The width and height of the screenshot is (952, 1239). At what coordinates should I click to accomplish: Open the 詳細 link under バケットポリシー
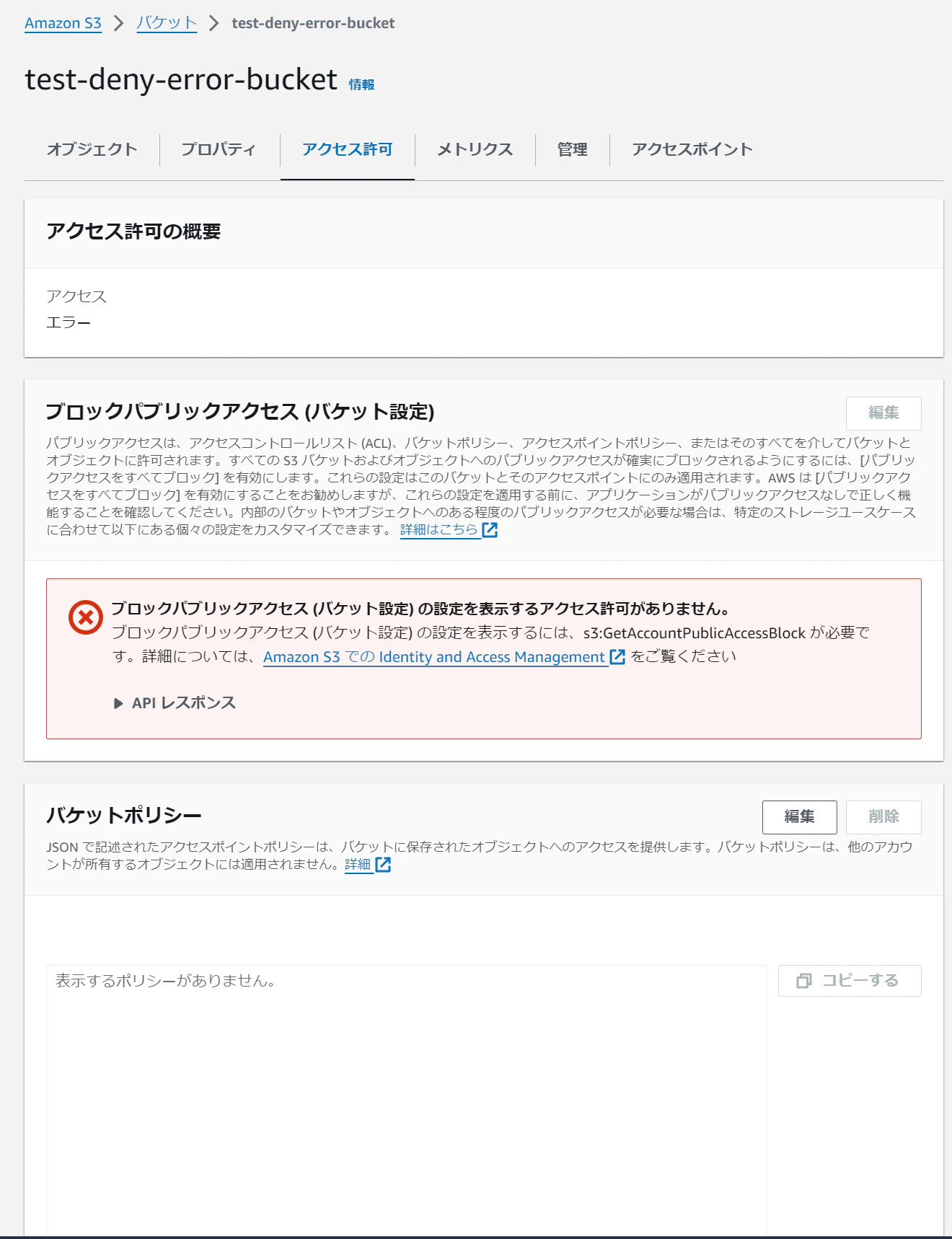coord(358,864)
